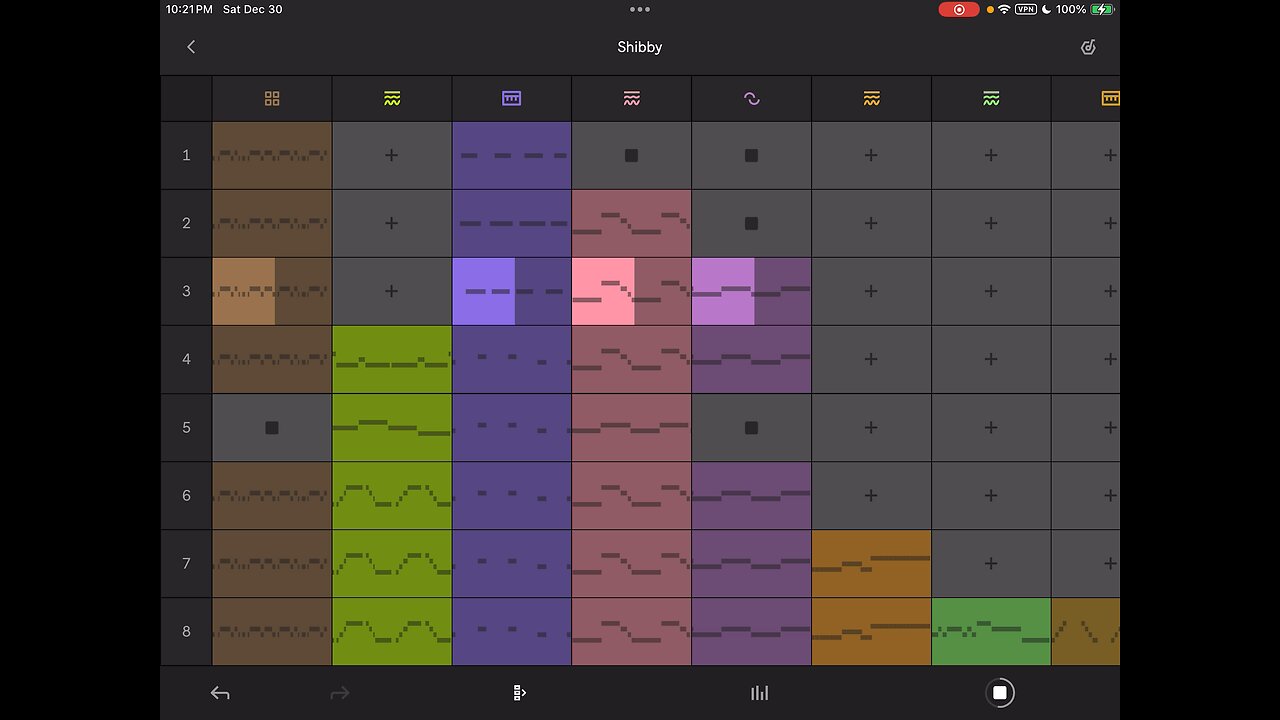Select the green synth track header
1280x720 pixels.
click(991, 98)
